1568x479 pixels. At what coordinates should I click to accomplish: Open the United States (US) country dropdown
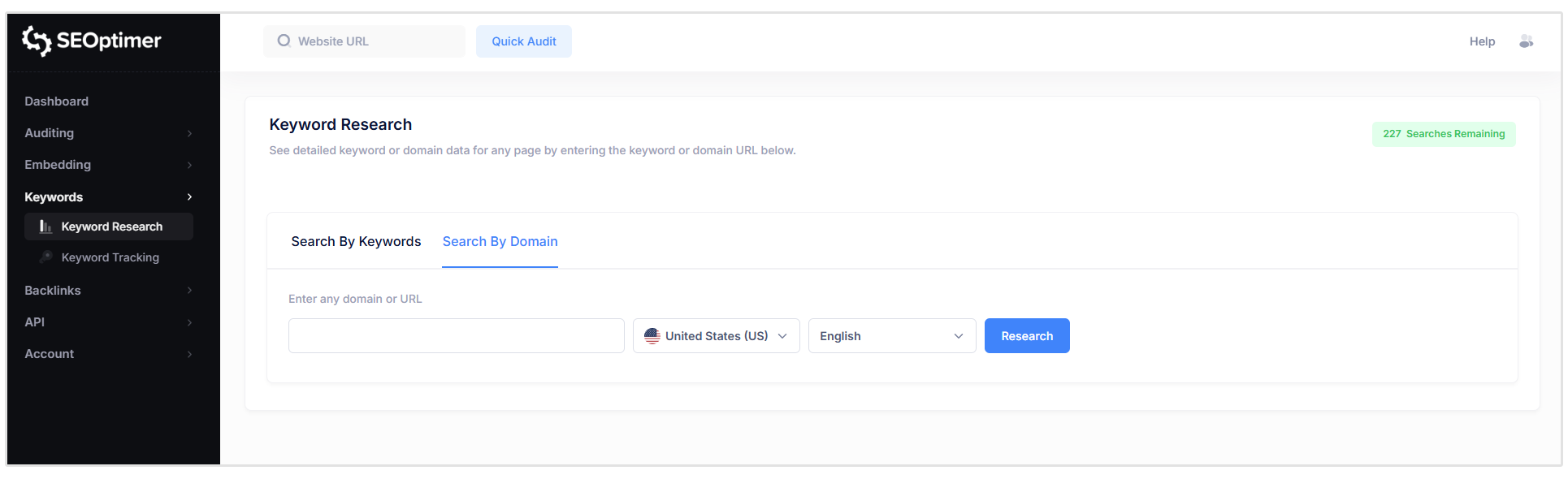[x=716, y=335]
